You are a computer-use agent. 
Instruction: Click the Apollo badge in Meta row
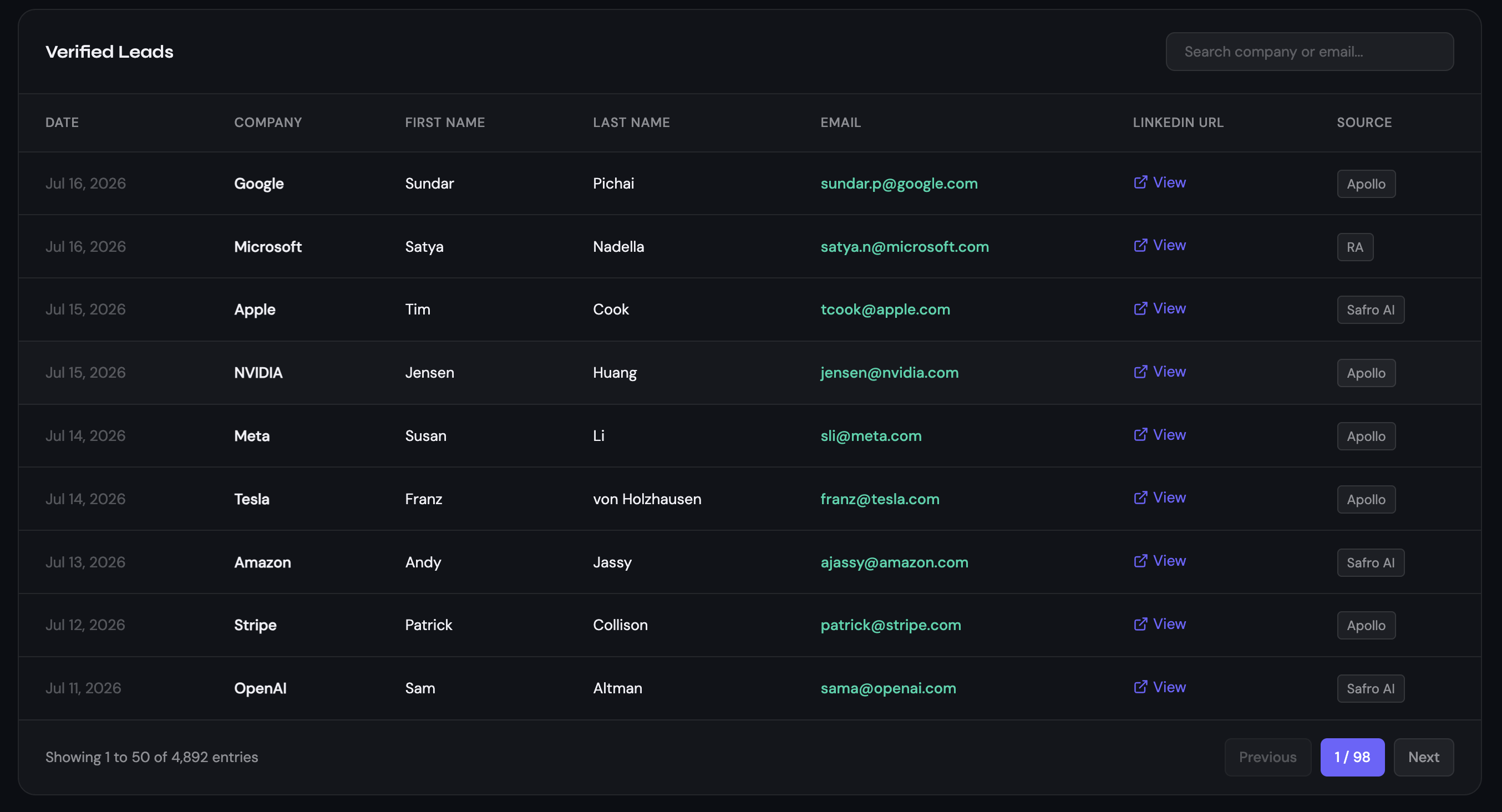click(1366, 437)
